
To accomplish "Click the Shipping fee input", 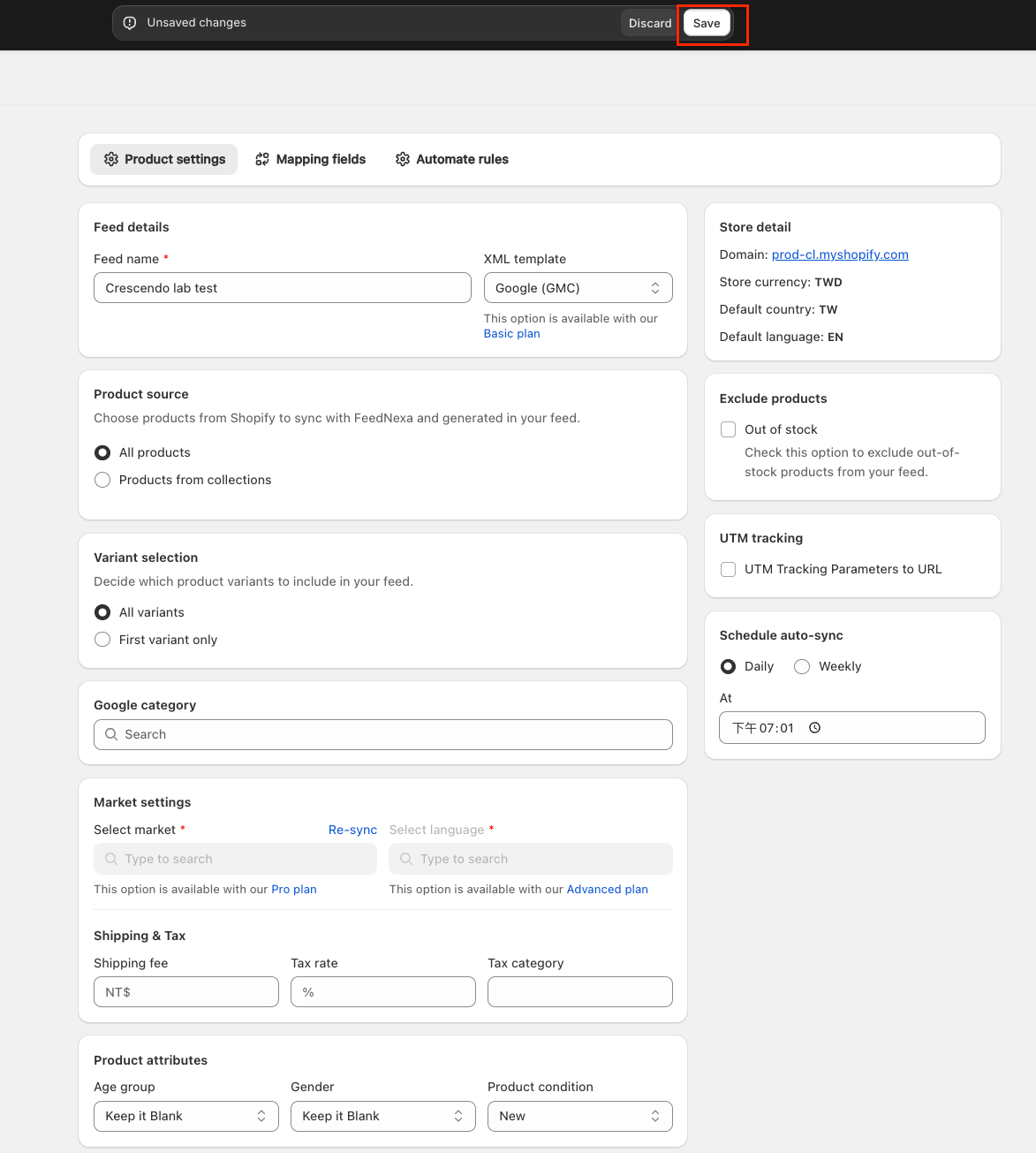I will 186,992.
